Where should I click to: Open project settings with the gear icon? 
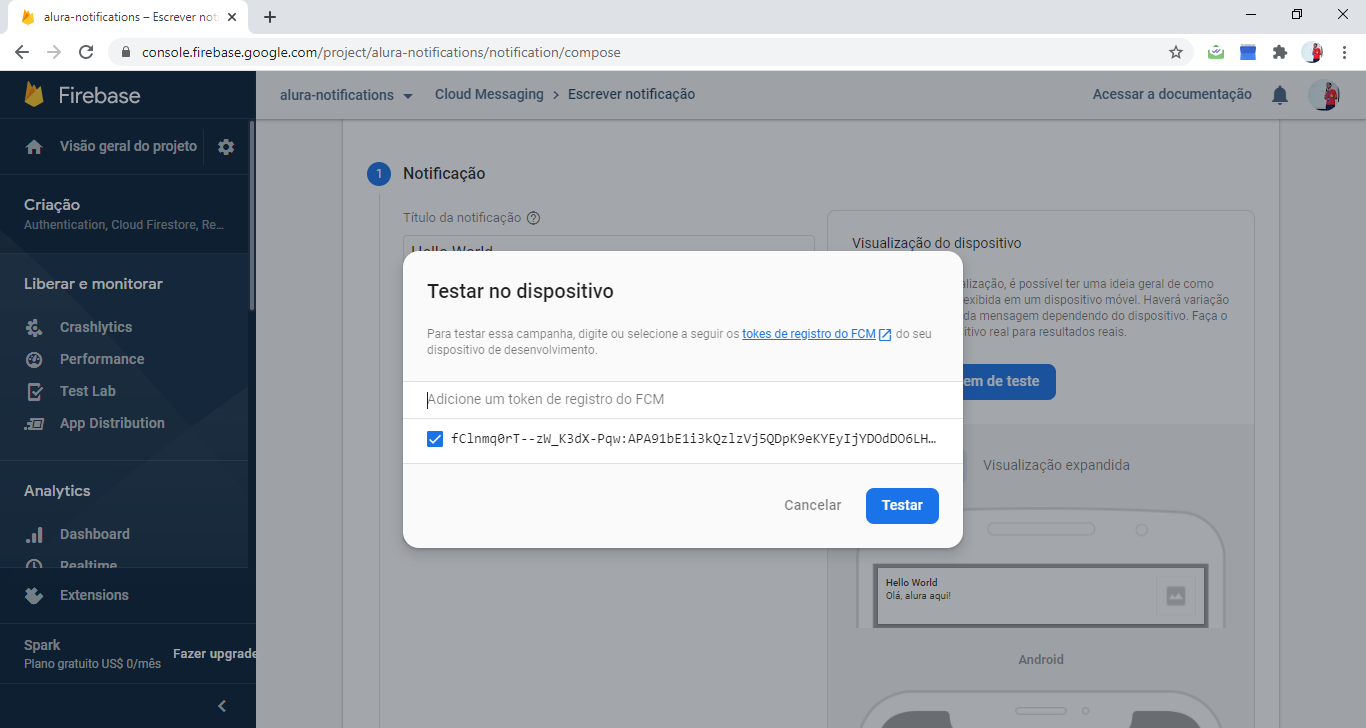[x=226, y=146]
